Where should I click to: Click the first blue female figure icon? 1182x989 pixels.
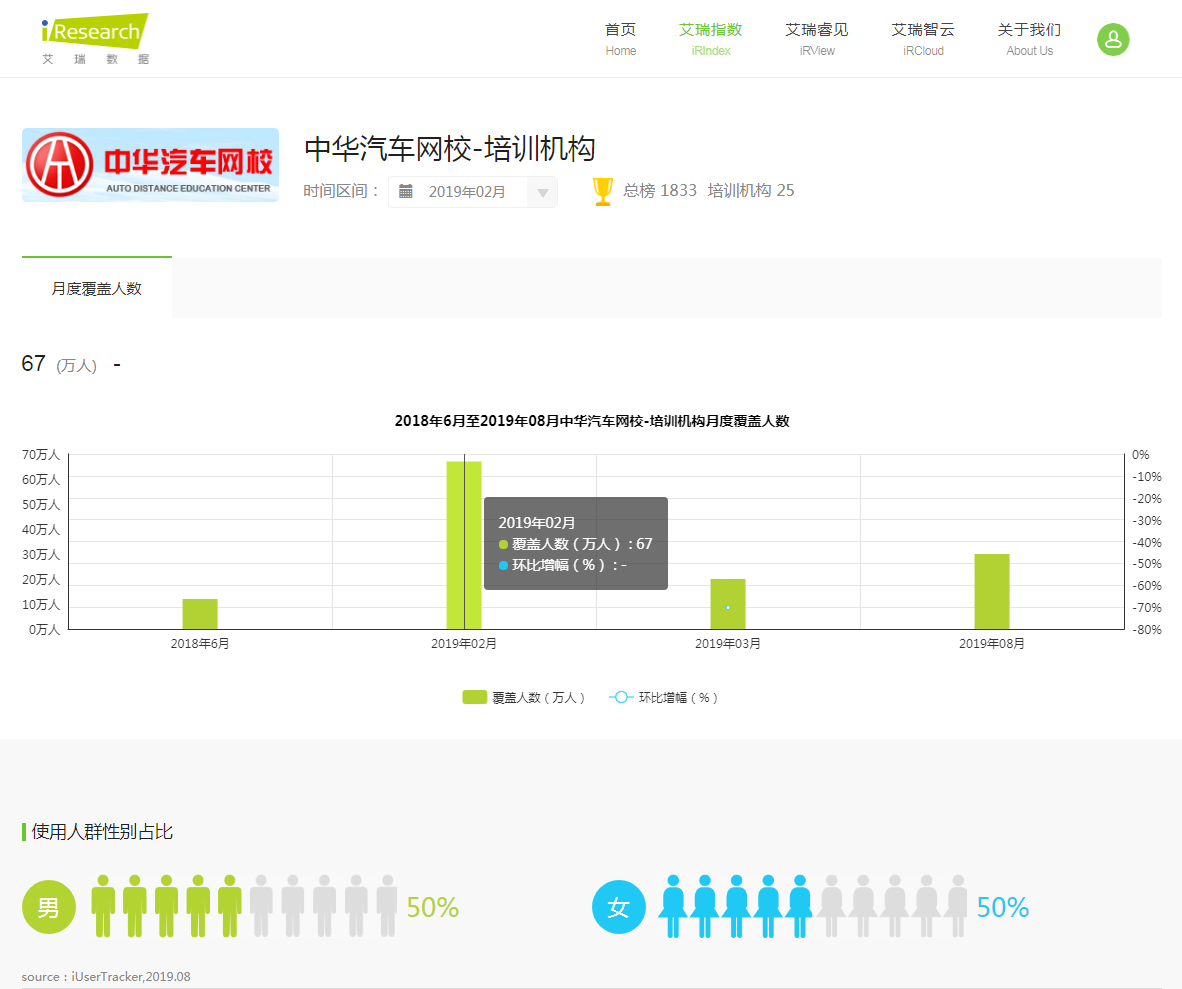(673, 906)
